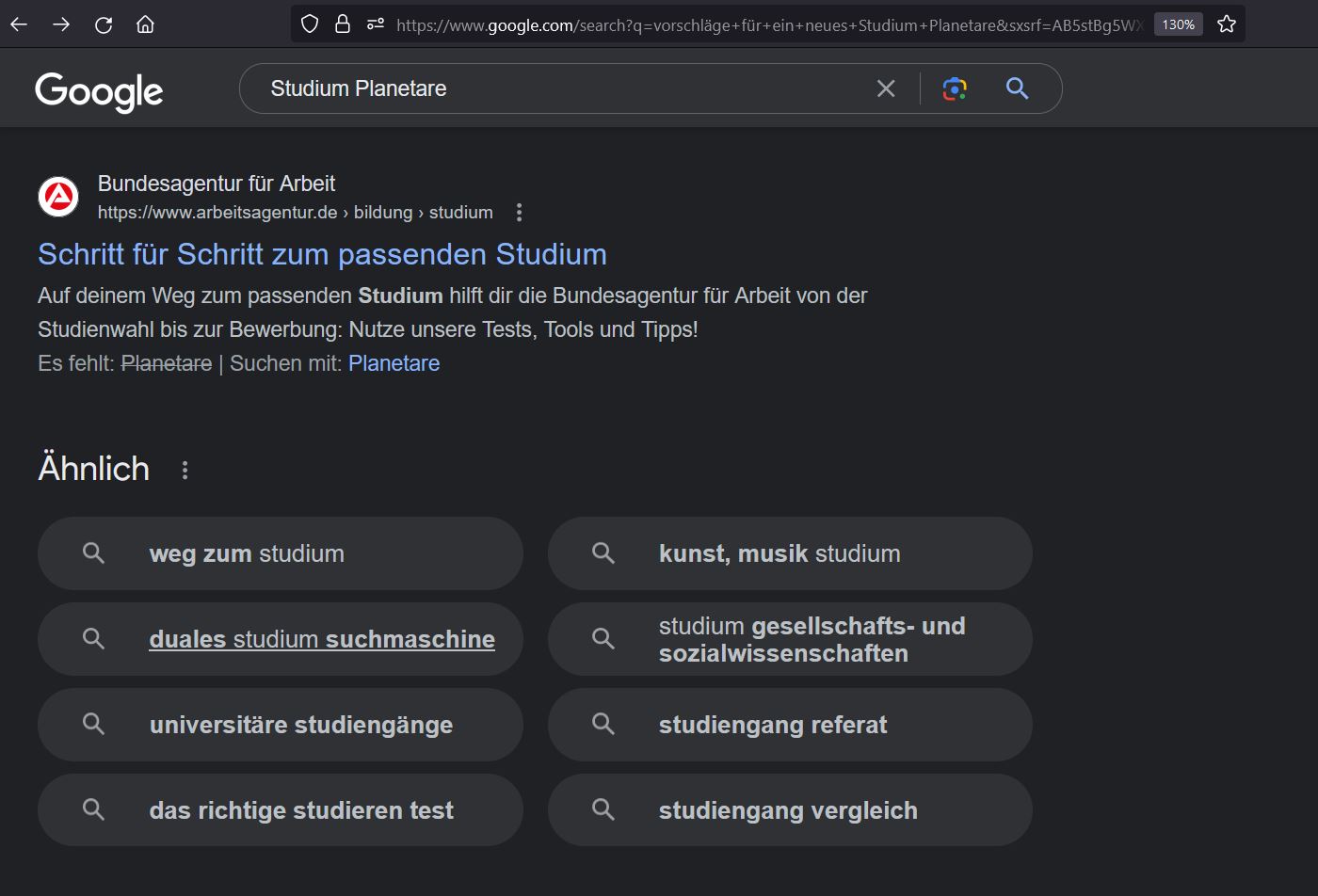Viewport: 1318px width, 896px height.
Task: Click the browser back arrow
Action: (19, 24)
